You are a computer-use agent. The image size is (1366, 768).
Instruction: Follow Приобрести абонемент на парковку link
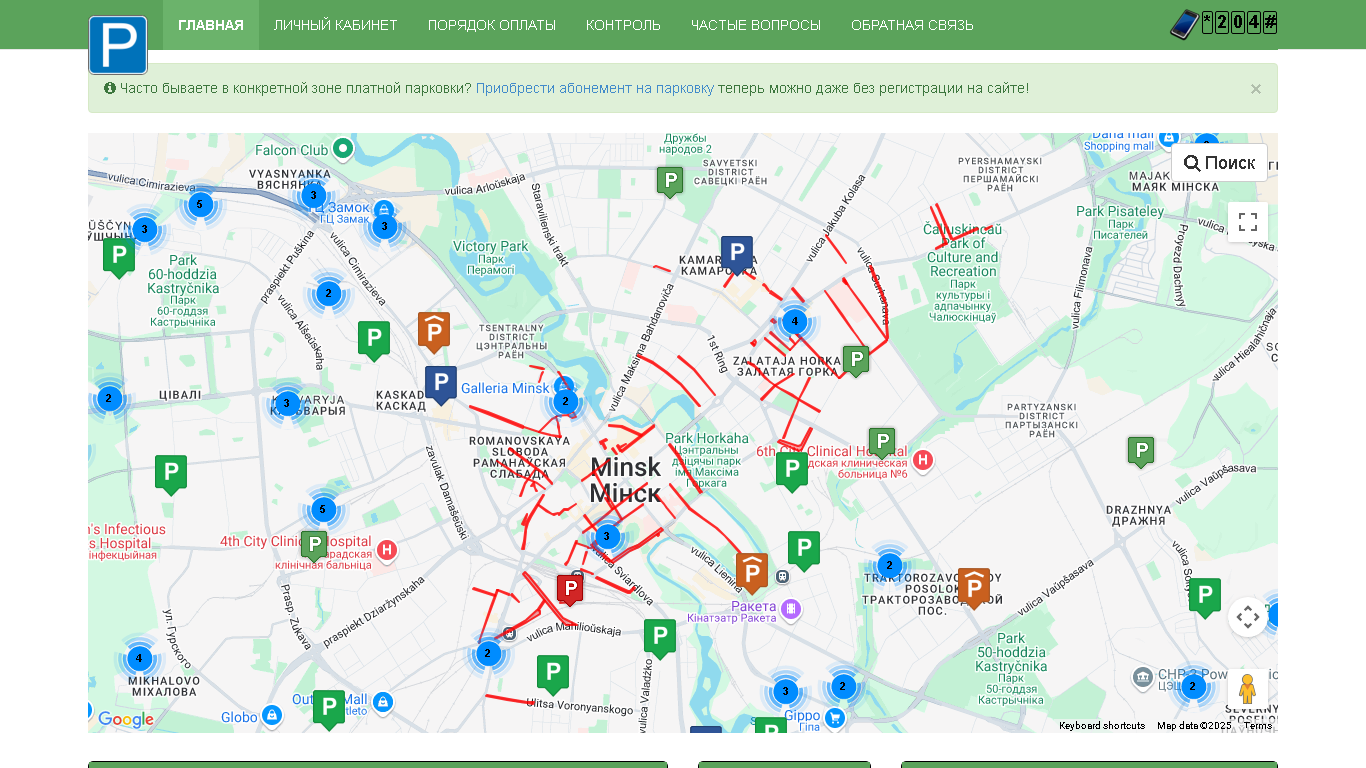[595, 88]
